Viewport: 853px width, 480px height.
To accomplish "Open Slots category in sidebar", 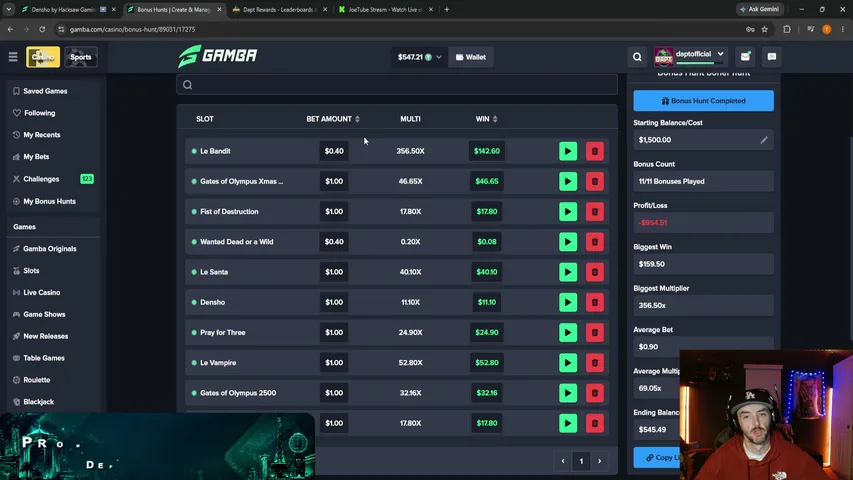I will [31, 270].
